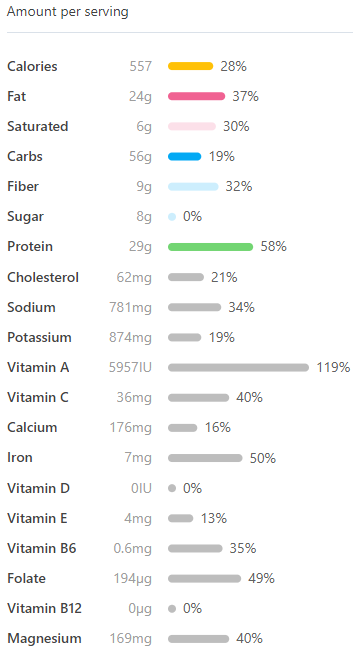Click the Magnesium 40% bar

(x=199, y=639)
